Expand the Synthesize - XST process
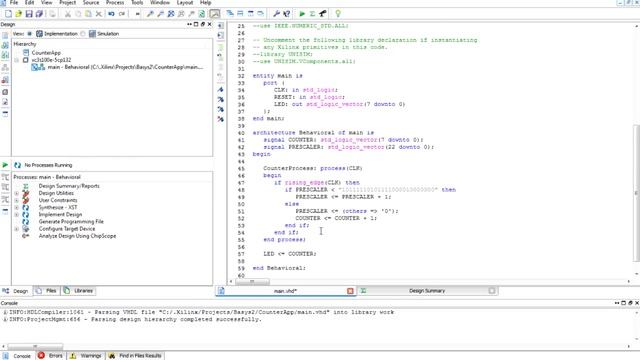 click(x=17, y=208)
